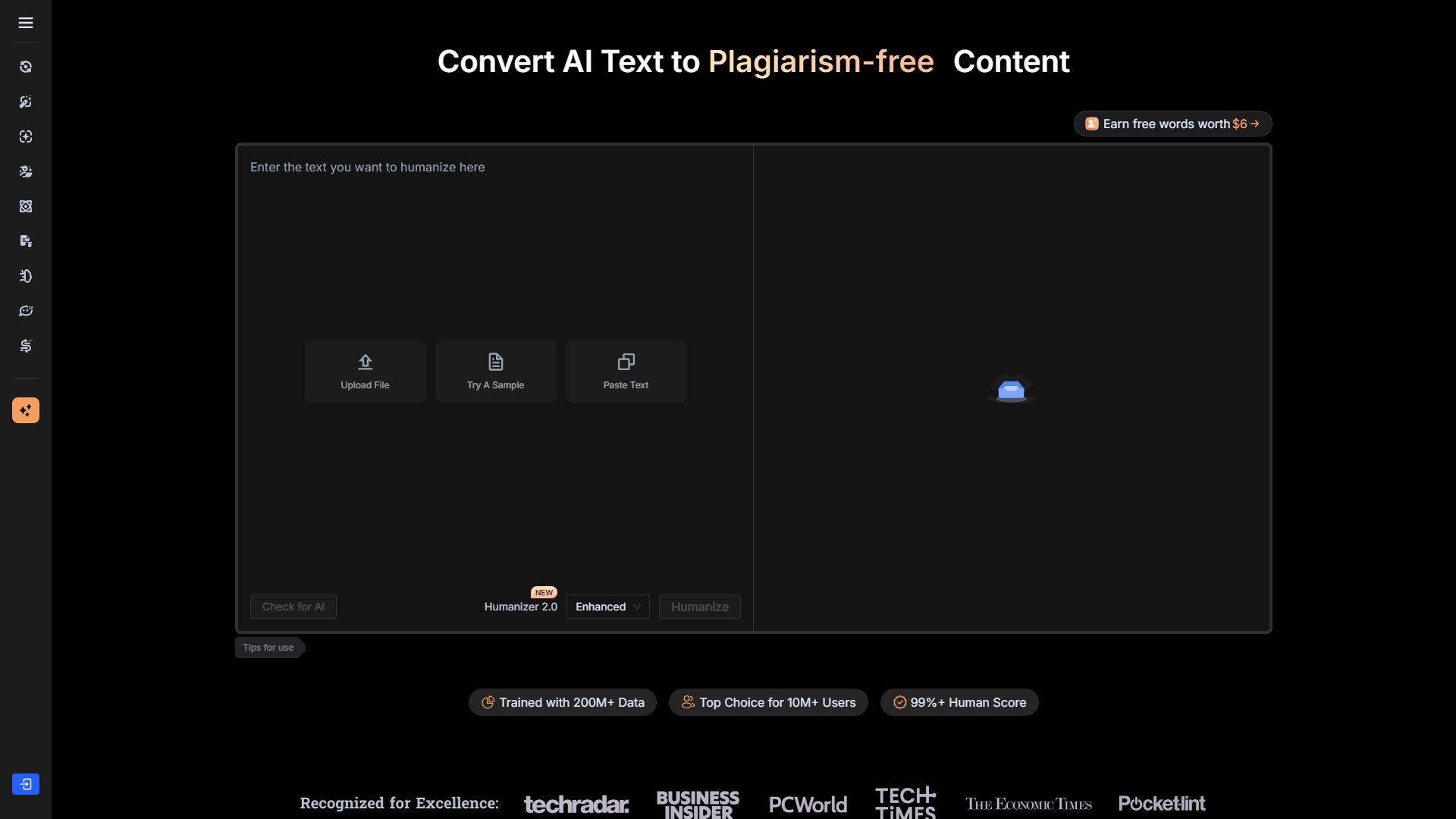Open the atom-shaped sidebar icon
This screenshot has height=819, width=1456.
click(26, 206)
